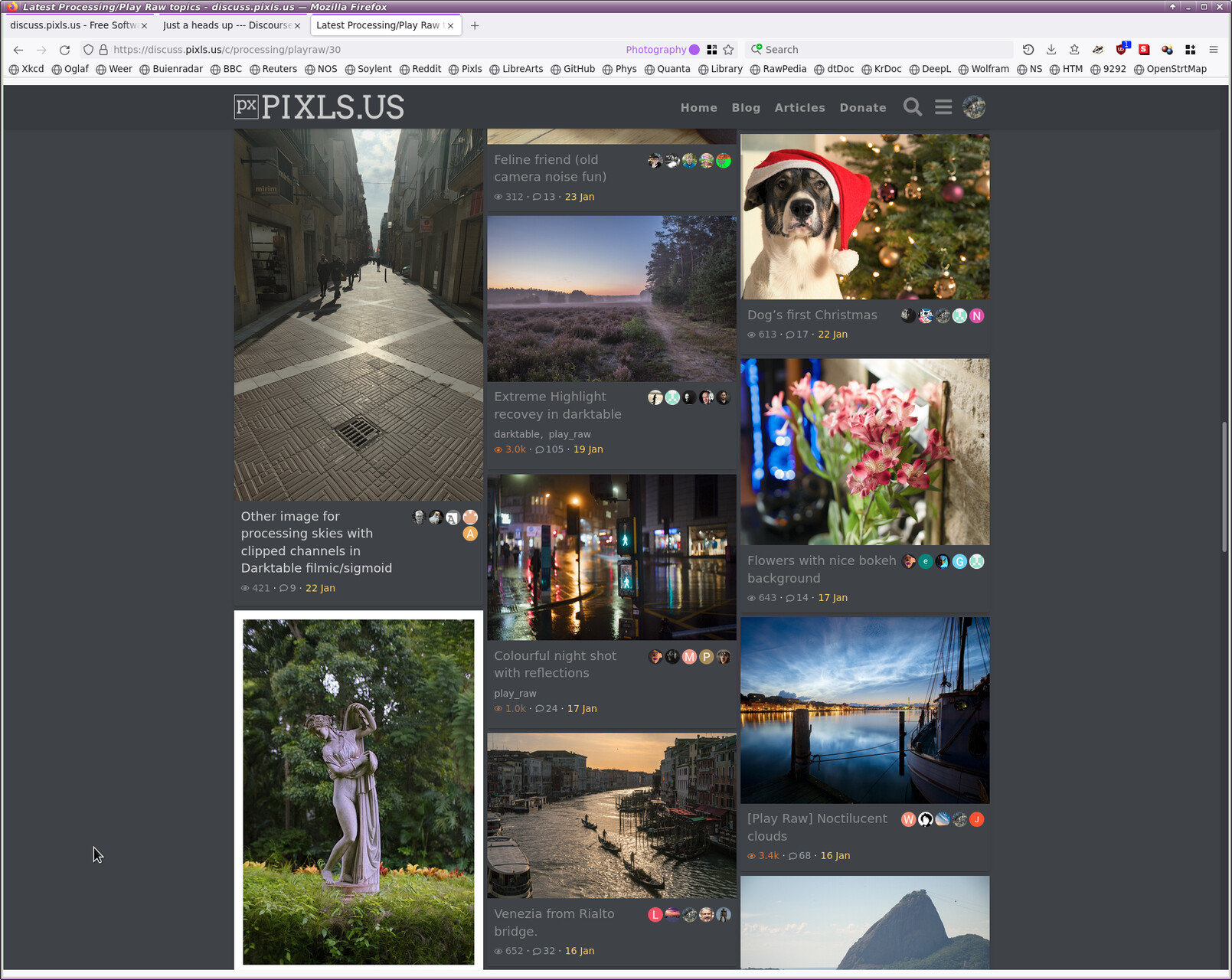Open the hamburger menu in the PIXLS.US header
Viewport: 1232px width, 980px height.
943,107
